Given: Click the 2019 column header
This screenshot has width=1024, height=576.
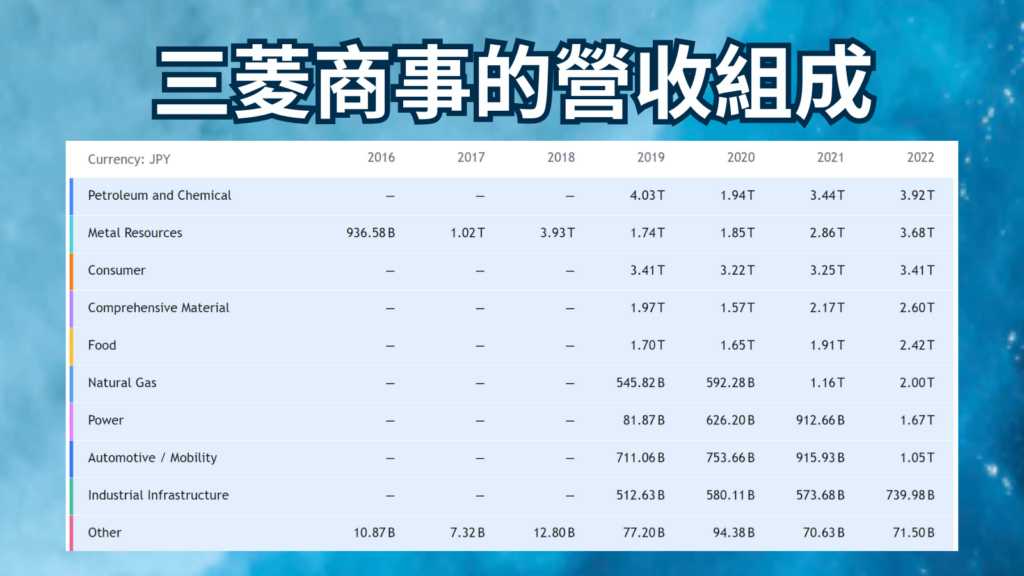Looking at the screenshot, I should click(652, 157).
